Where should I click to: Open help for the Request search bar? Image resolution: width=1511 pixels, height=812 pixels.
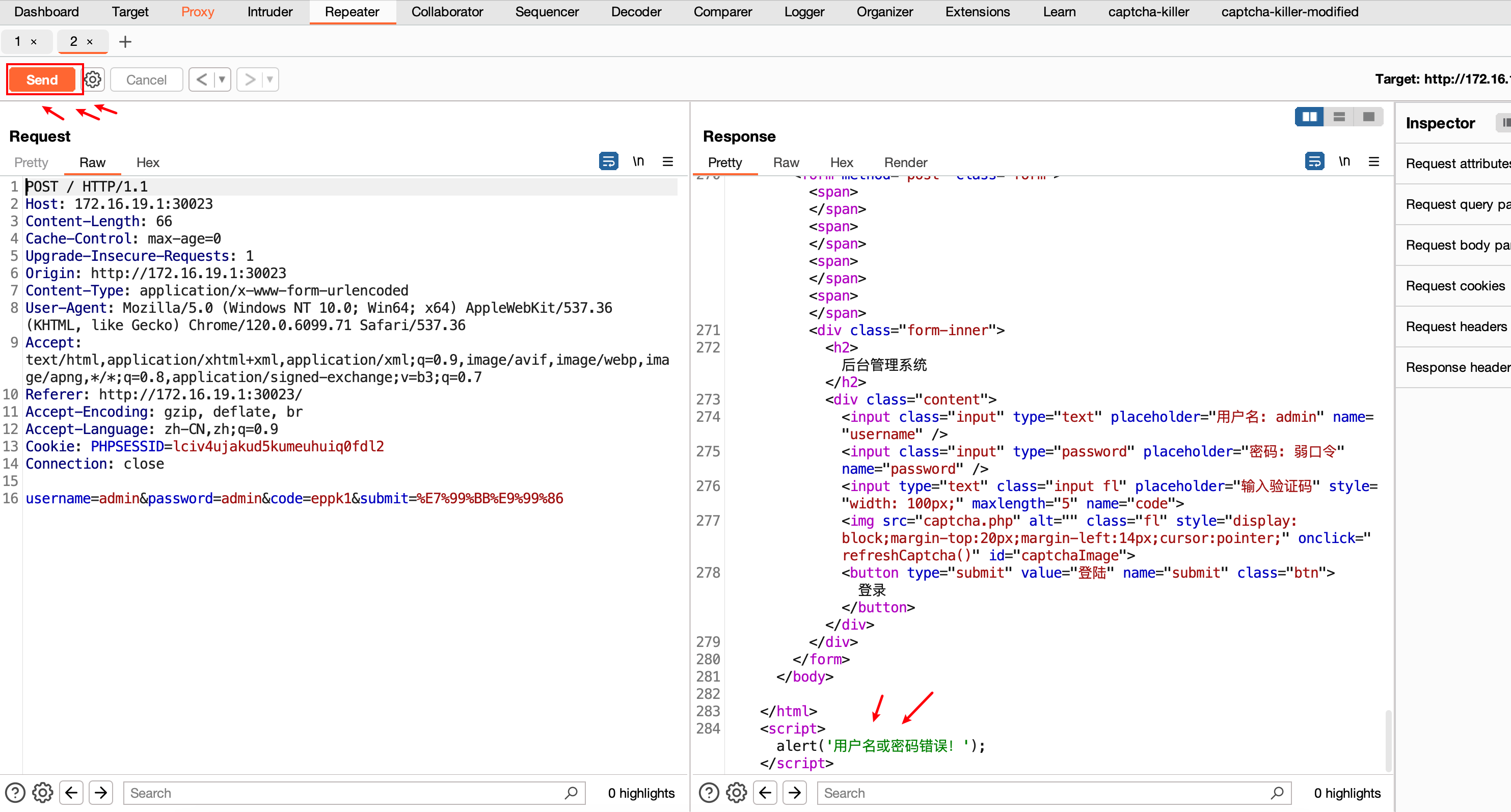tap(15, 793)
